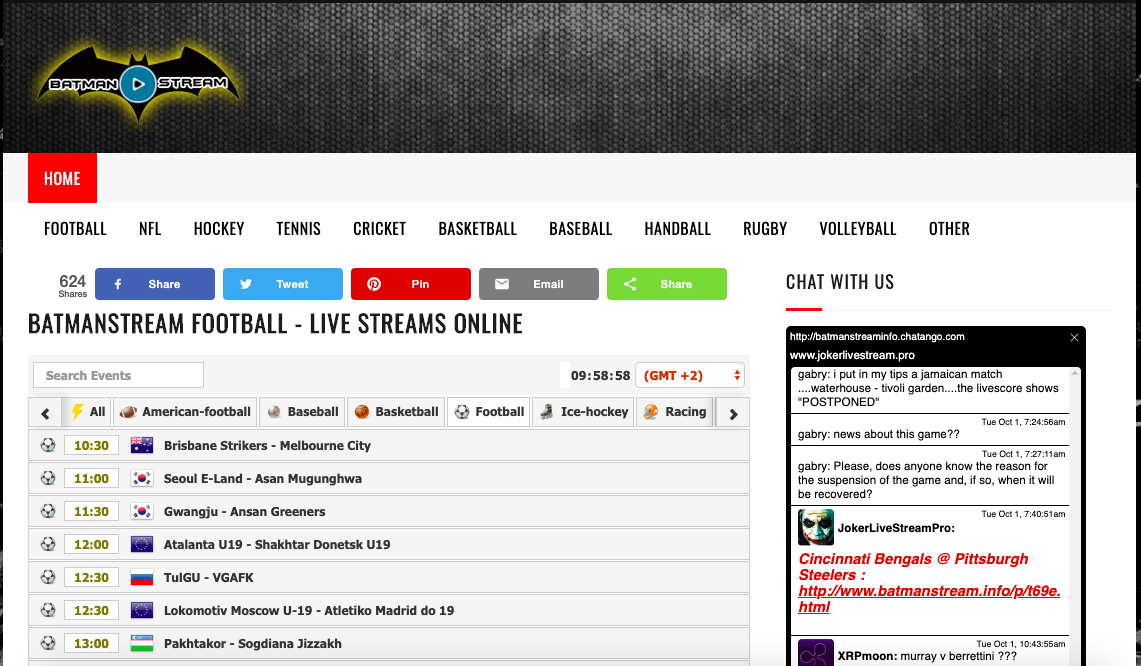Choose VOLLEYBALL from the menu
The width and height of the screenshot is (1141, 666).
point(858,229)
